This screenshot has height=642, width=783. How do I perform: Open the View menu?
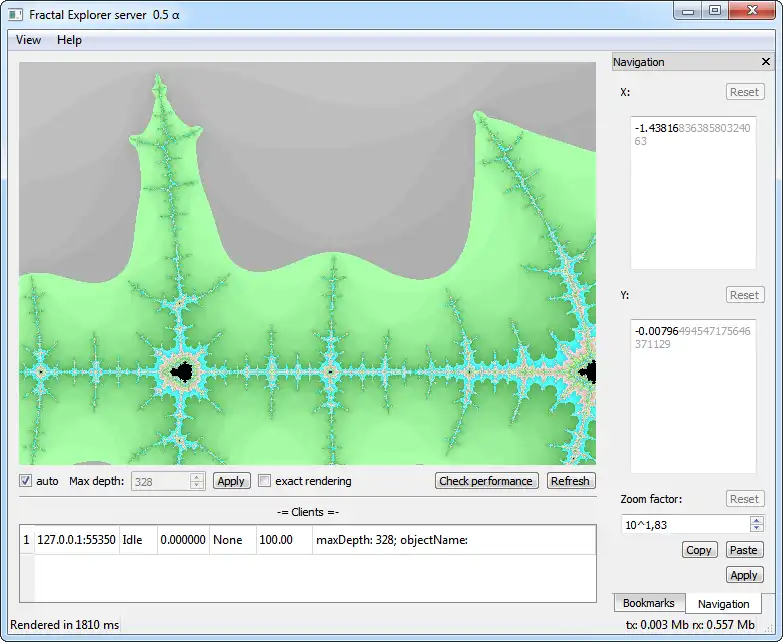point(28,40)
